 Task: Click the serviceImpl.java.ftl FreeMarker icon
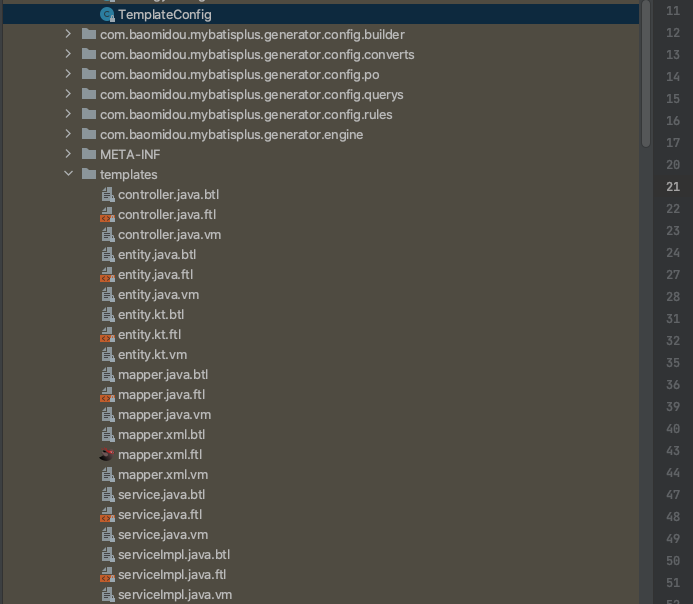(x=107, y=575)
